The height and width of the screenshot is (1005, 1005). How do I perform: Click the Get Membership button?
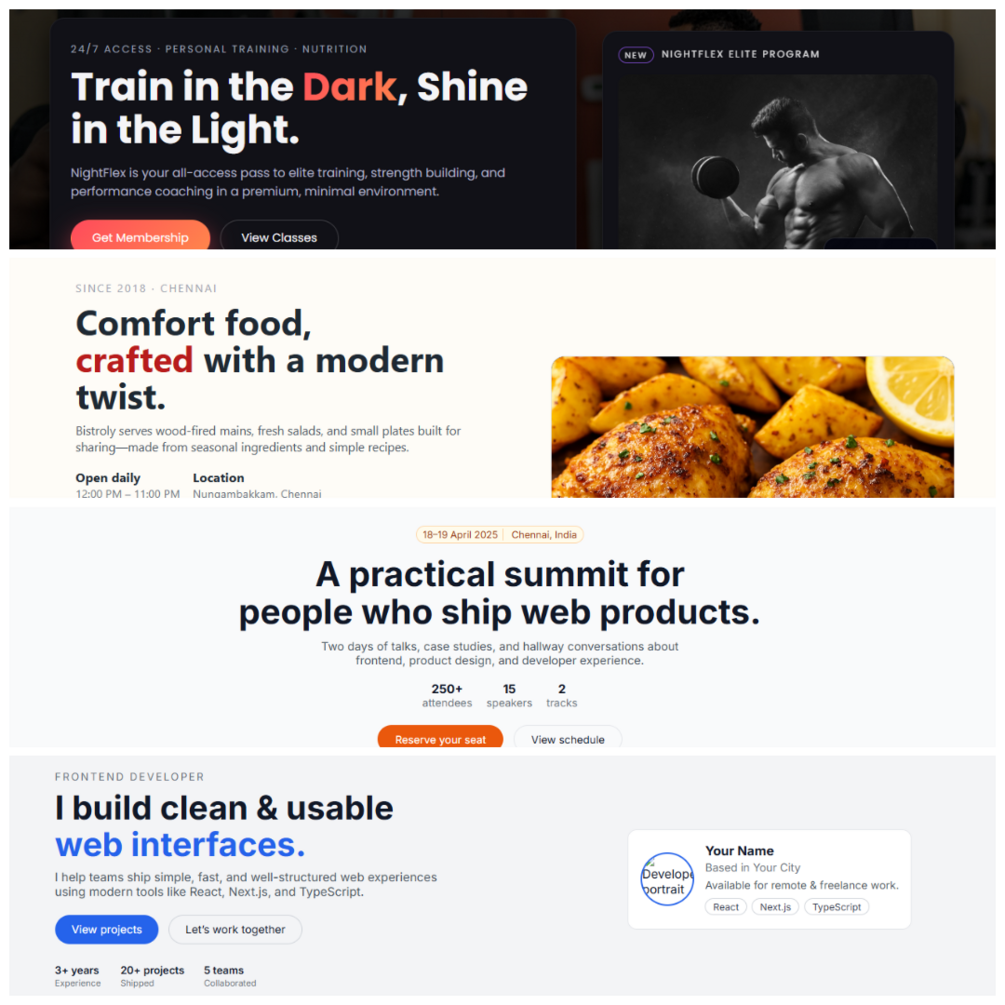coord(140,235)
